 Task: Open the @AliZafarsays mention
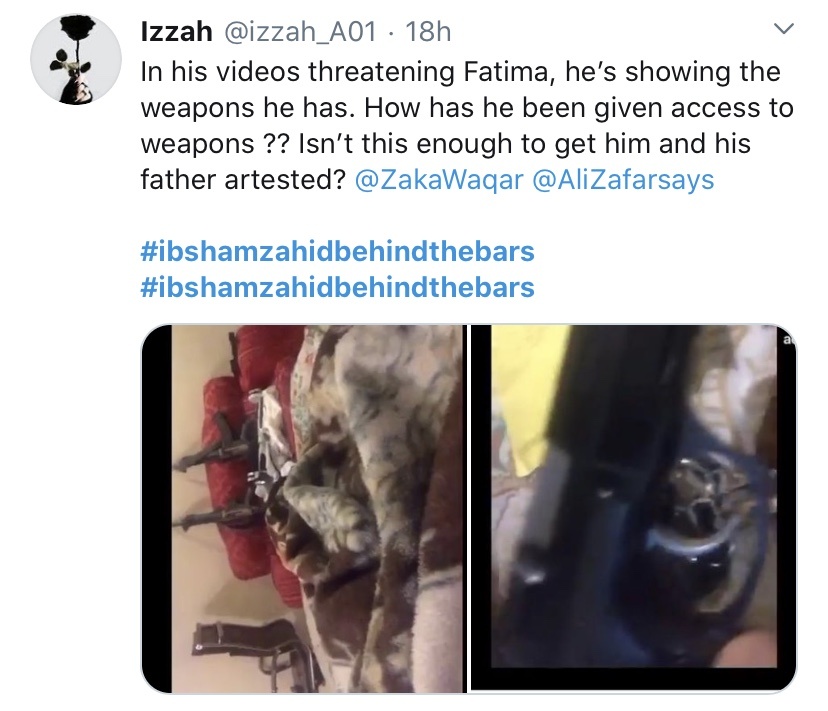pos(623,180)
